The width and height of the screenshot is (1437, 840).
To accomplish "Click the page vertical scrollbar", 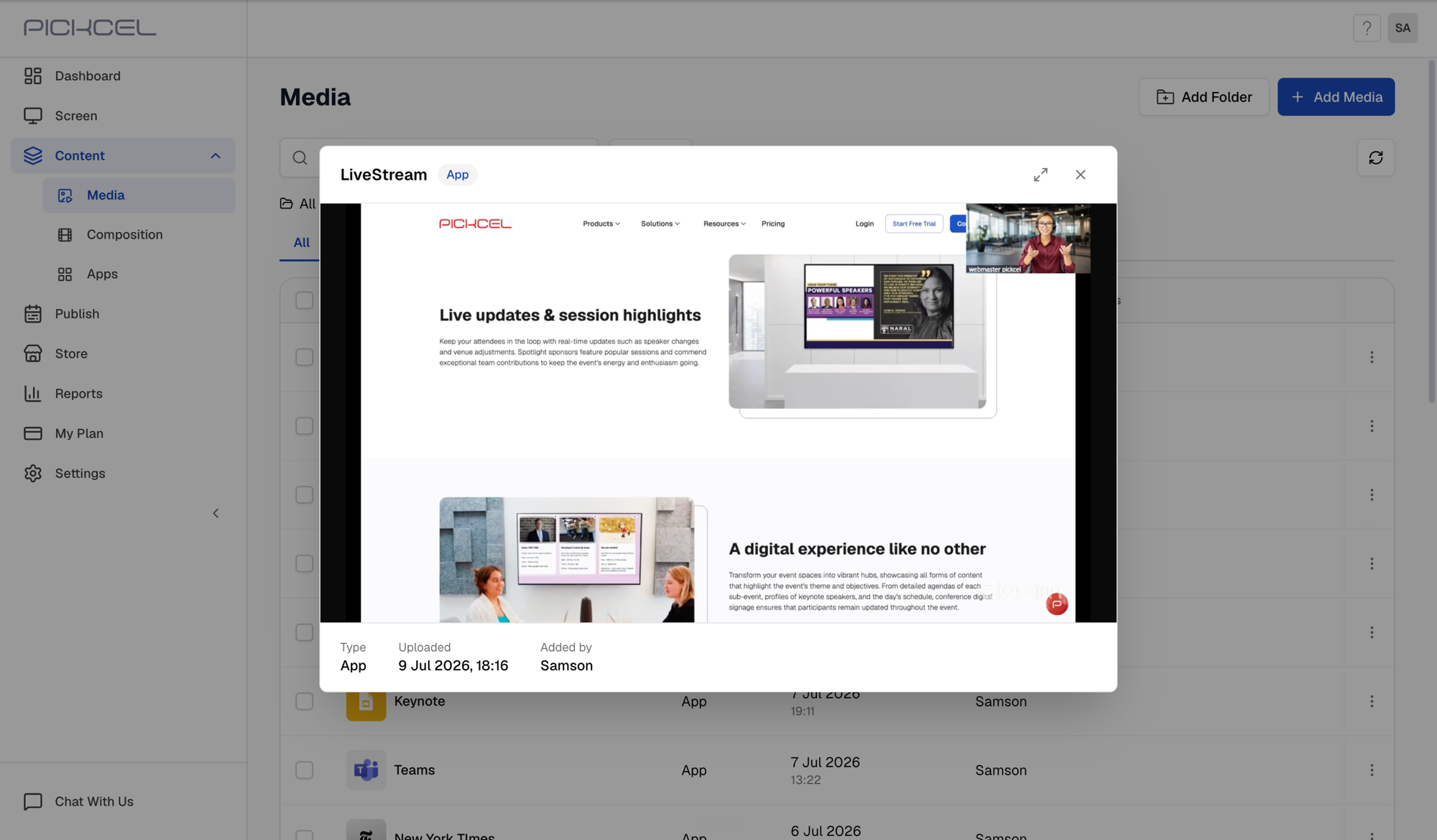I will click(1431, 230).
